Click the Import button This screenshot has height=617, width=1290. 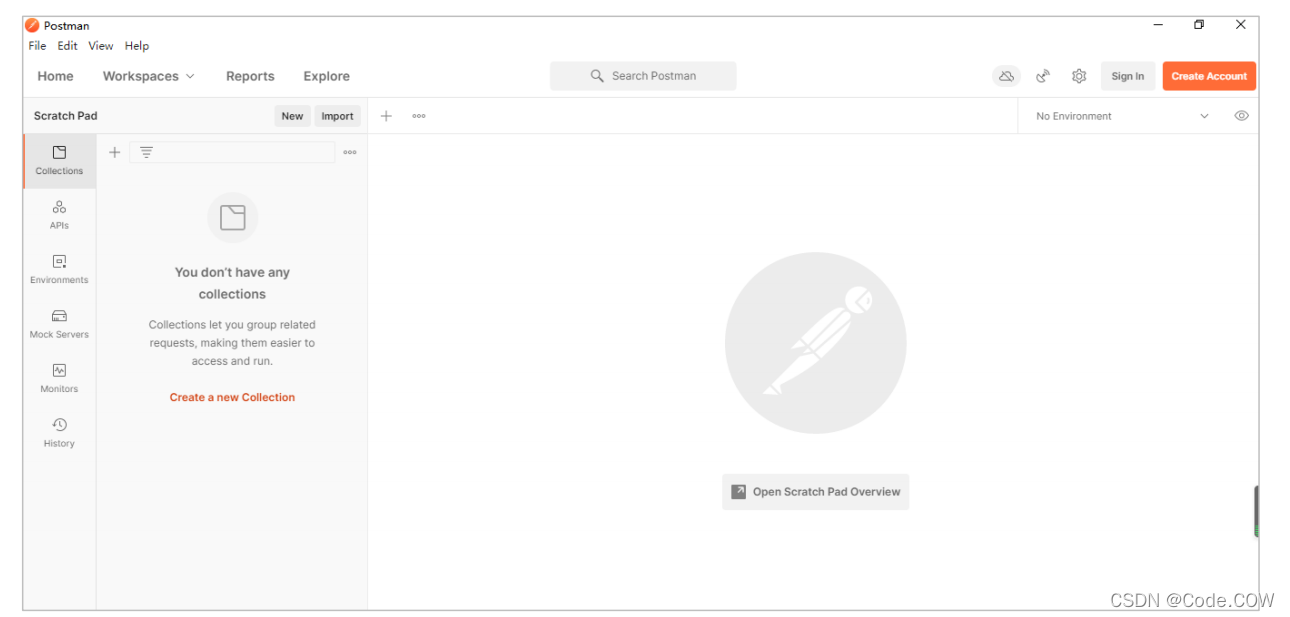(337, 116)
